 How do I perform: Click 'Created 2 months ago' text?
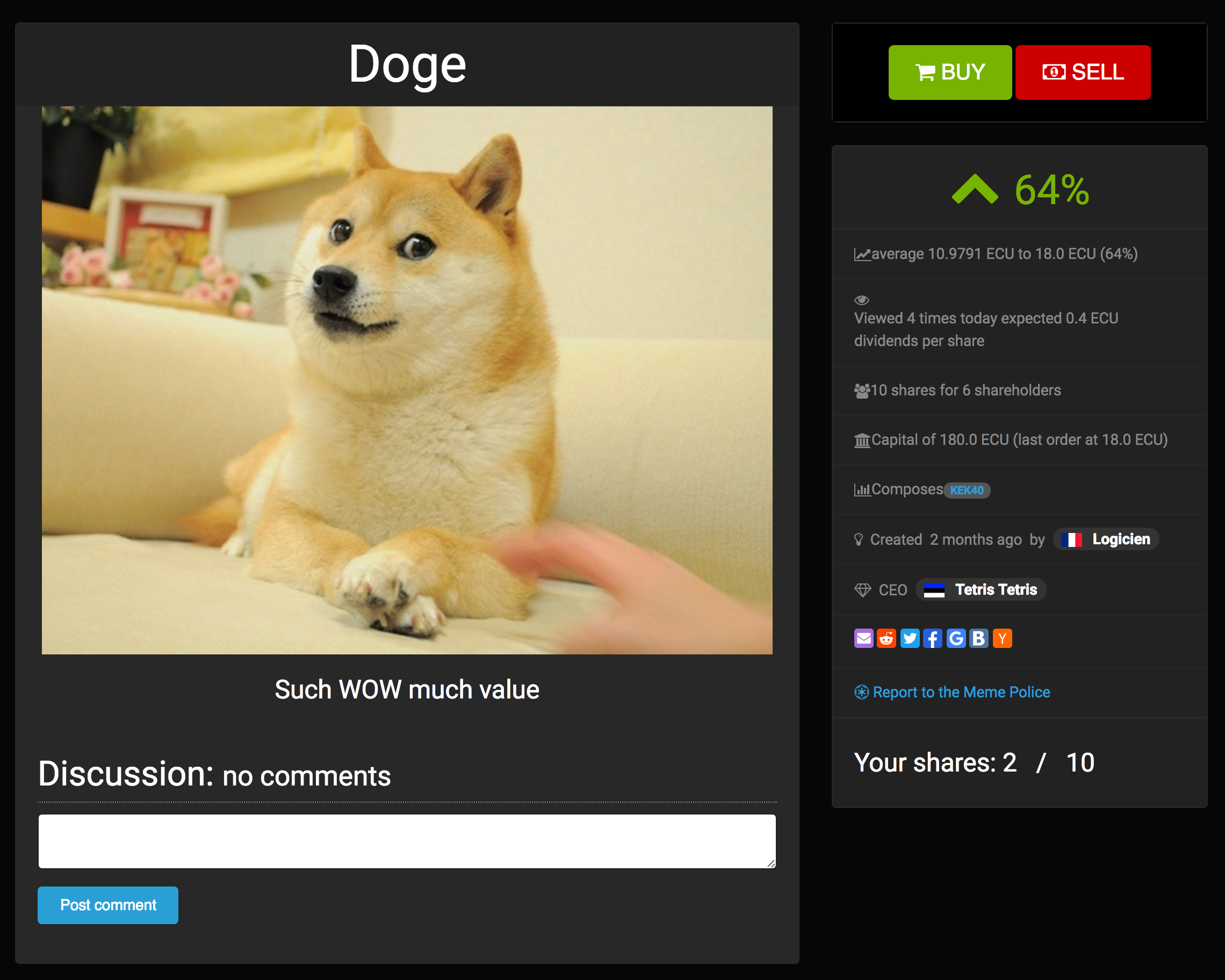946,540
